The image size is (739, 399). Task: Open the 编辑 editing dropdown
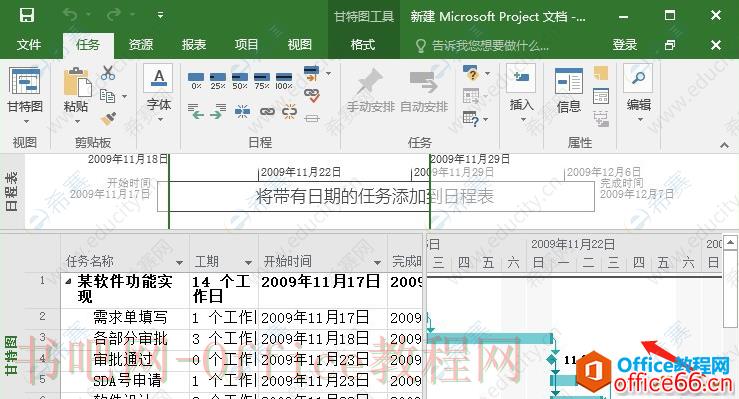click(x=639, y=93)
